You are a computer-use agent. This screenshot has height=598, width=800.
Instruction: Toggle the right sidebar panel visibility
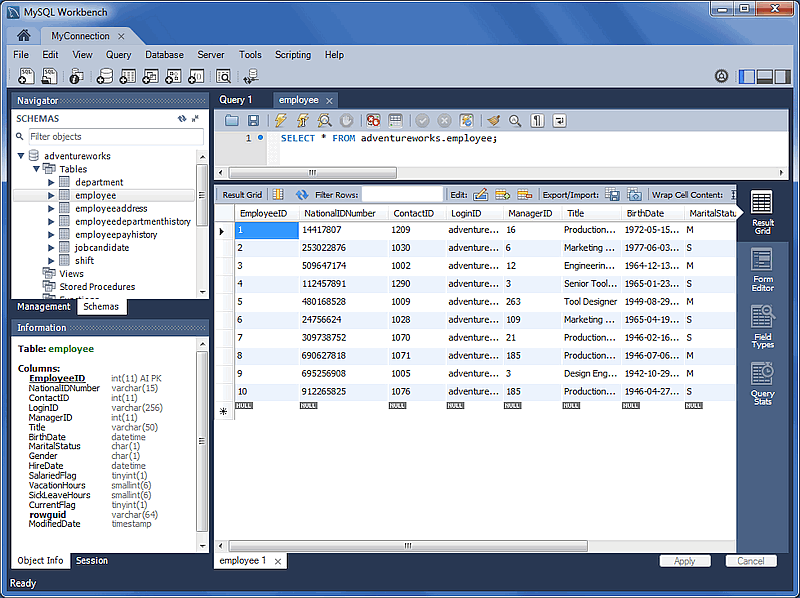783,77
